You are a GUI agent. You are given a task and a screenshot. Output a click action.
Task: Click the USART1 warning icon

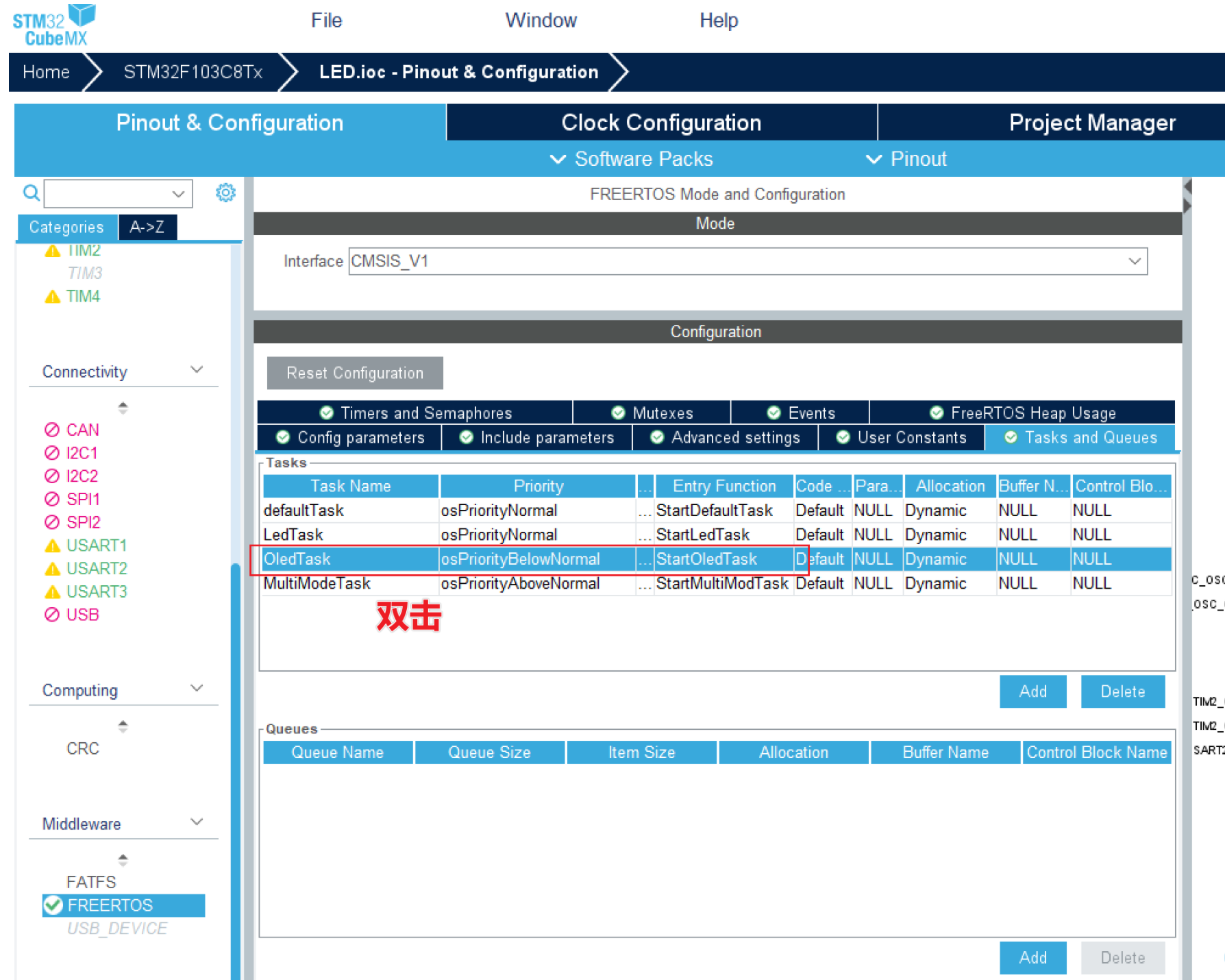pos(52,546)
